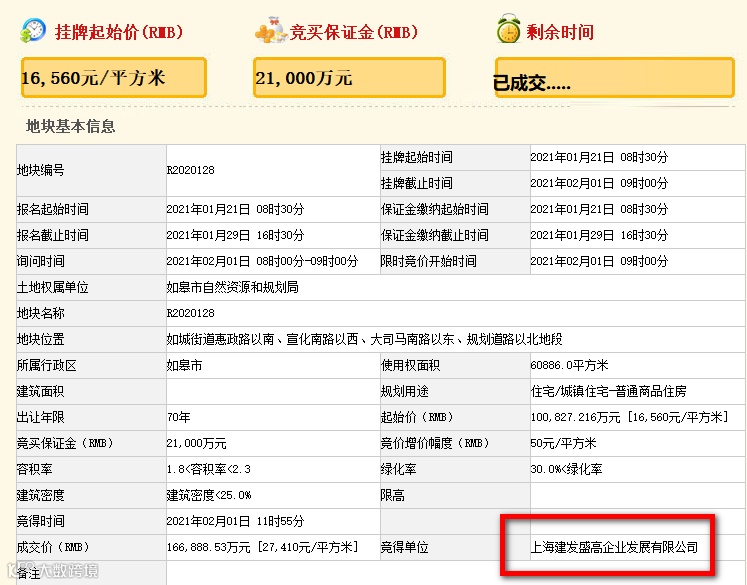Click the 限时竞价开始时间 label
Screen dimensions: 747x585
[x=429, y=261]
